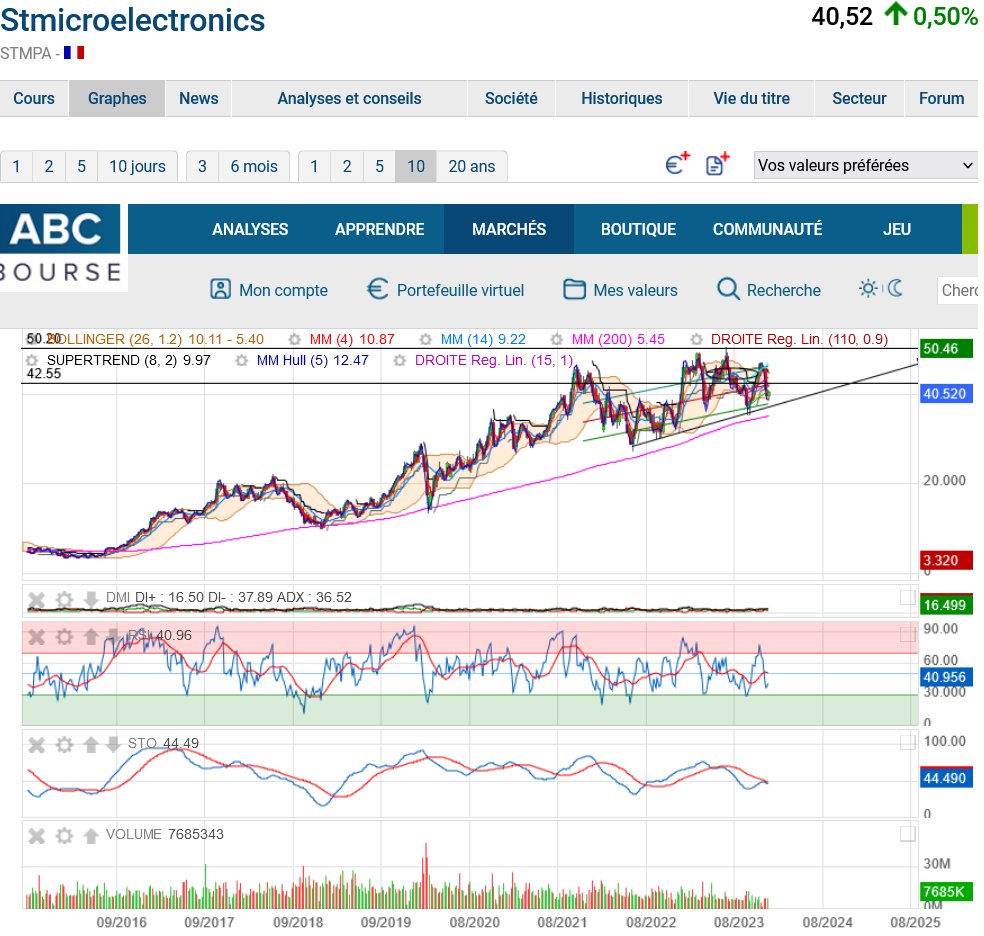Open STO panel settings gear
The height and width of the screenshot is (936, 984).
coord(64,745)
